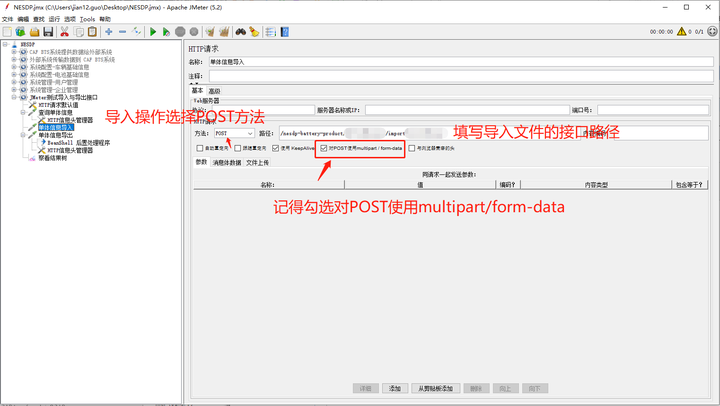This screenshot has width=720, height=406.
Task: Expand the 外部系统传输数据到 CAF BTS系统 group
Action: pyautogui.click(x=14, y=60)
